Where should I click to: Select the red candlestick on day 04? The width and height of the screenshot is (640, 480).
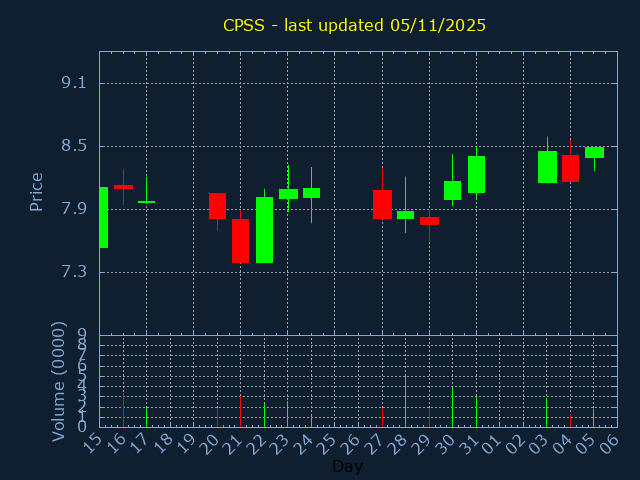[x=570, y=168]
